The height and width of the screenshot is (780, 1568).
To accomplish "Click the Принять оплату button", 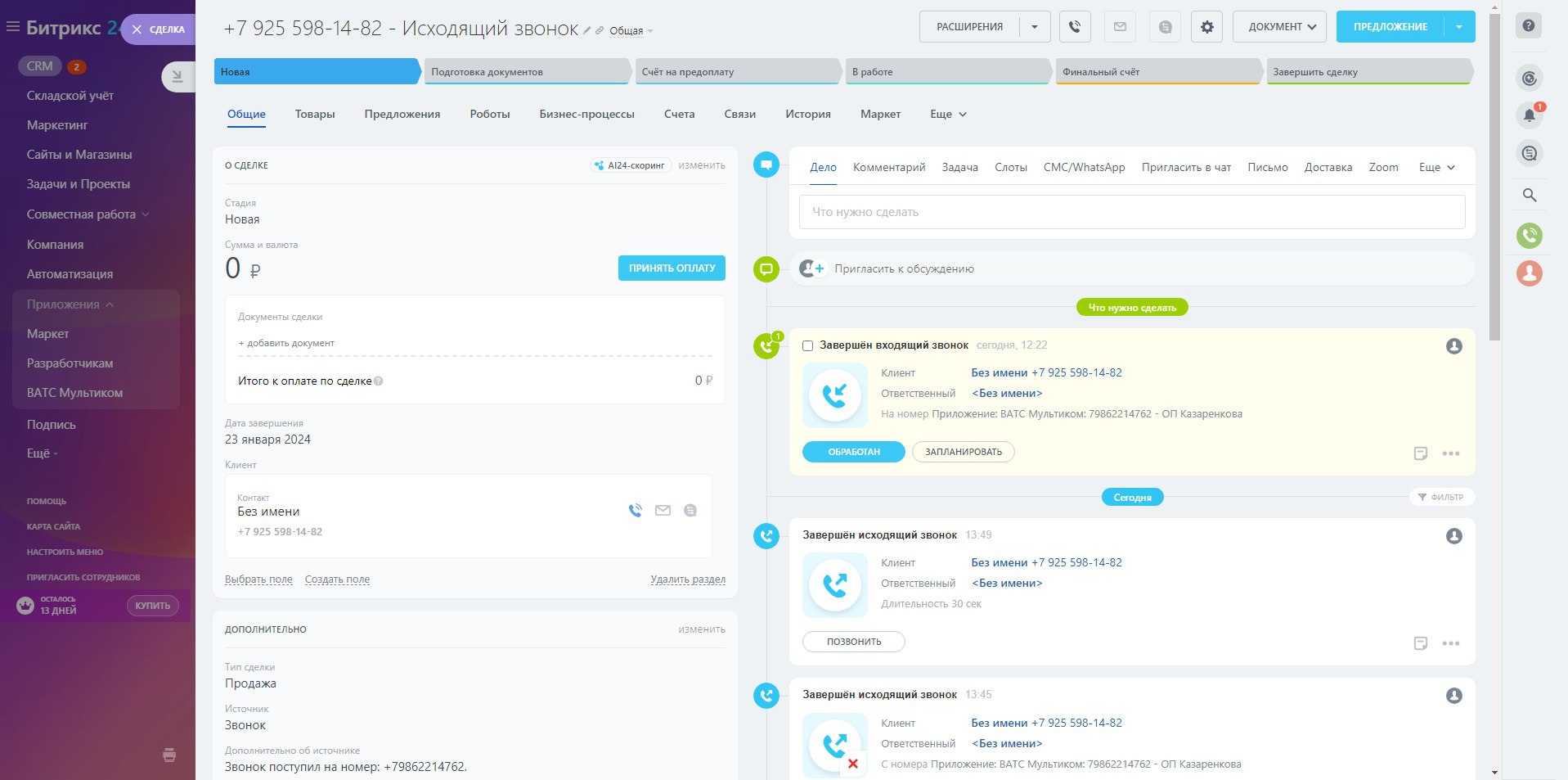I will pyautogui.click(x=672, y=268).
